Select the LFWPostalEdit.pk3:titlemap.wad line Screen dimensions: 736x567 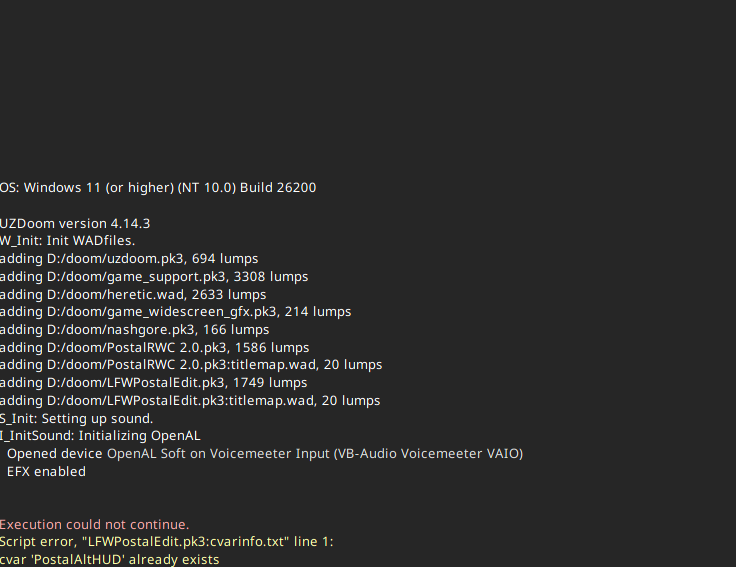click(190, 400)
